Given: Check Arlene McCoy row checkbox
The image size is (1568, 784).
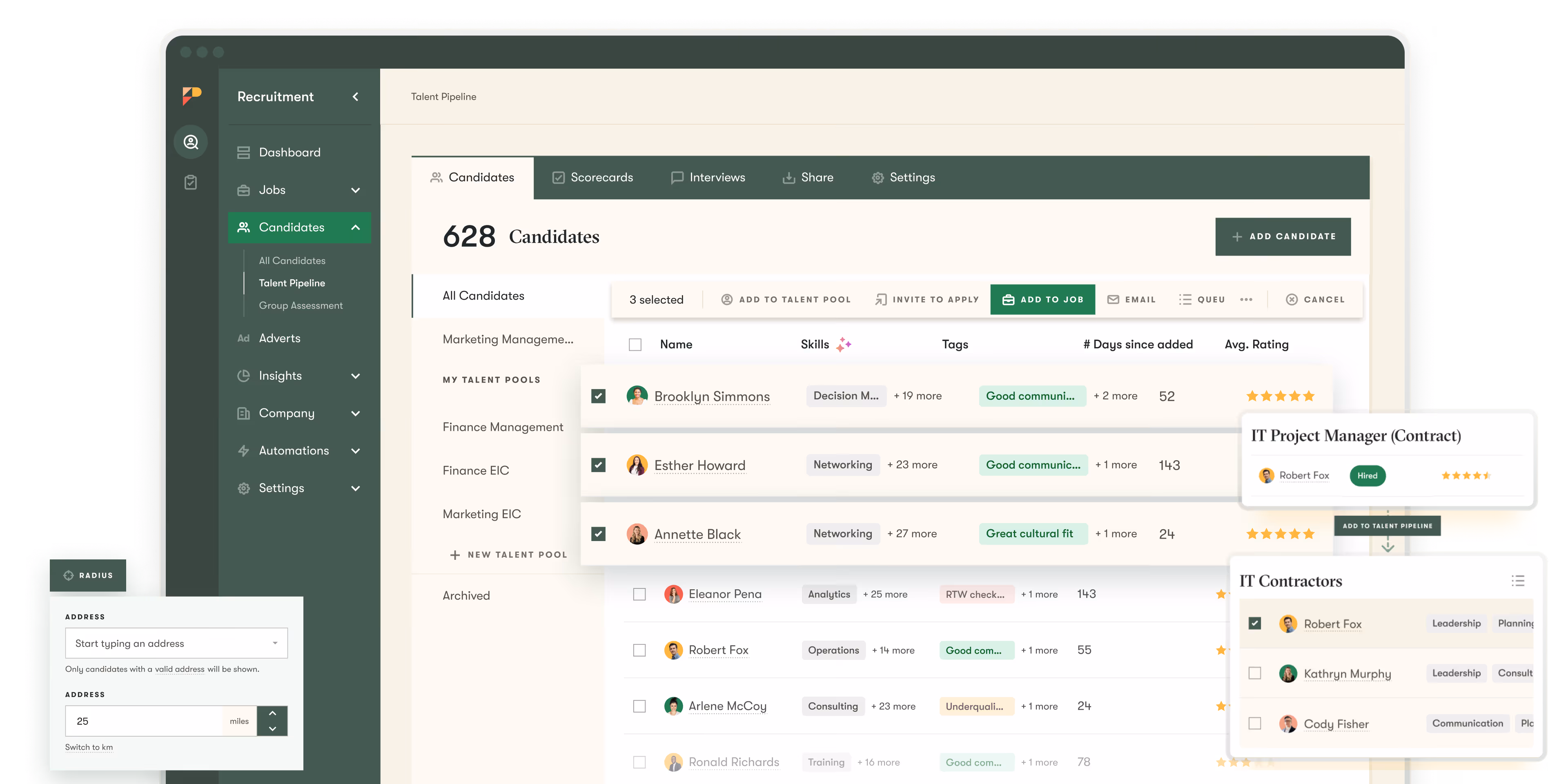Looking at the screenshot, I should (x=639, y=706).
